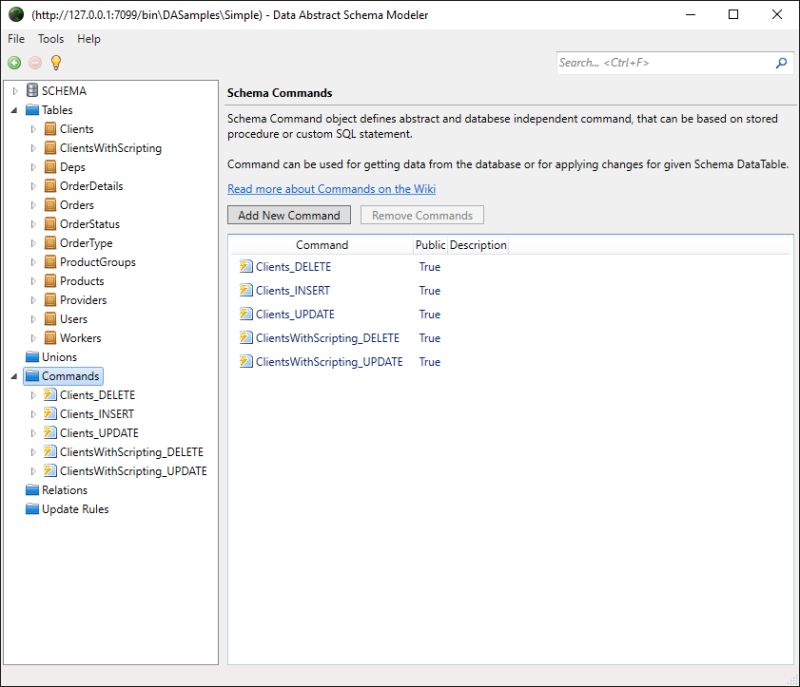The image size is (800, 687).
Task: Click the ProductGroups table icon
Action: pyautogui.click(x=50, y=262)
